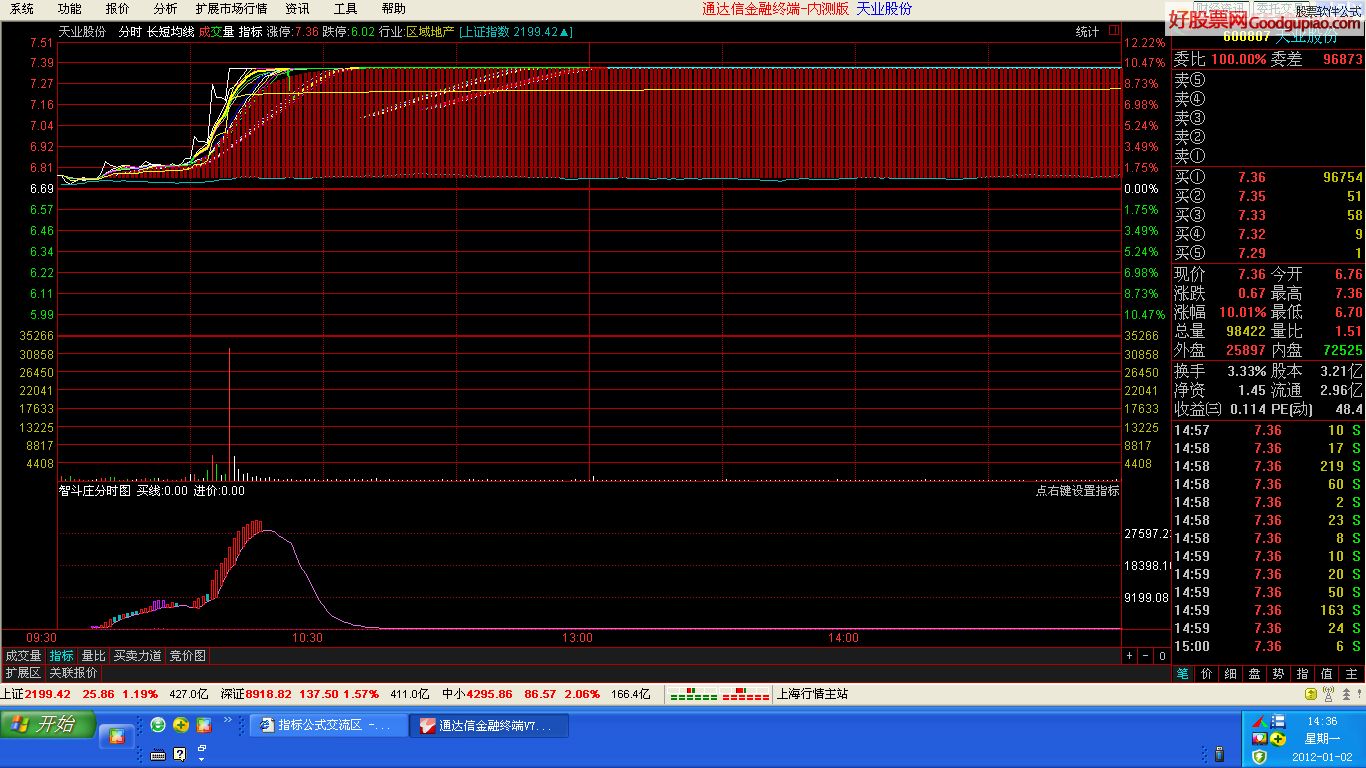1366x768 pixels.
Task: Click 点右键设置指标 hint text
Action: [1077, 491]
